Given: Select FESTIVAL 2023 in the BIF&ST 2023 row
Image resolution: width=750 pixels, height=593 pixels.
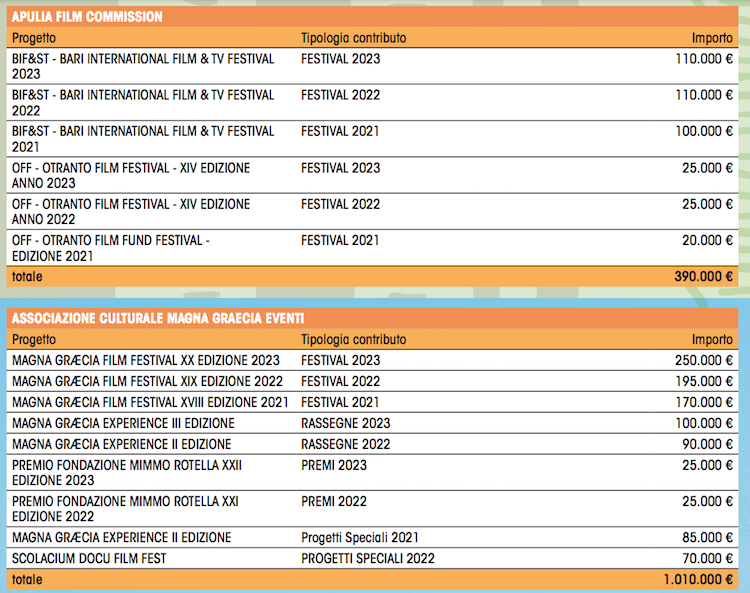Looking at the screenshot, I should pyautogui.click(x=340, y=59).
